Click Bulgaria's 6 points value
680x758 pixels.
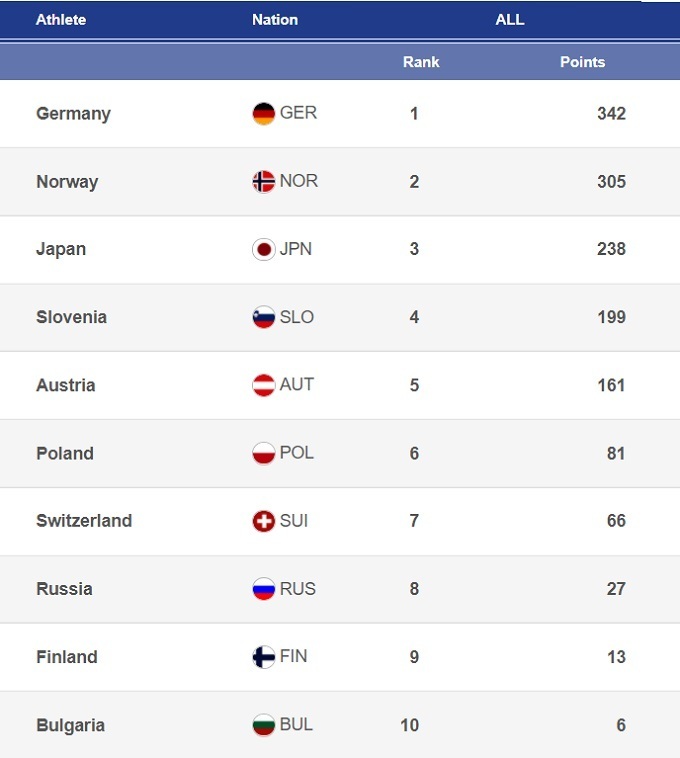click(620, 725)
